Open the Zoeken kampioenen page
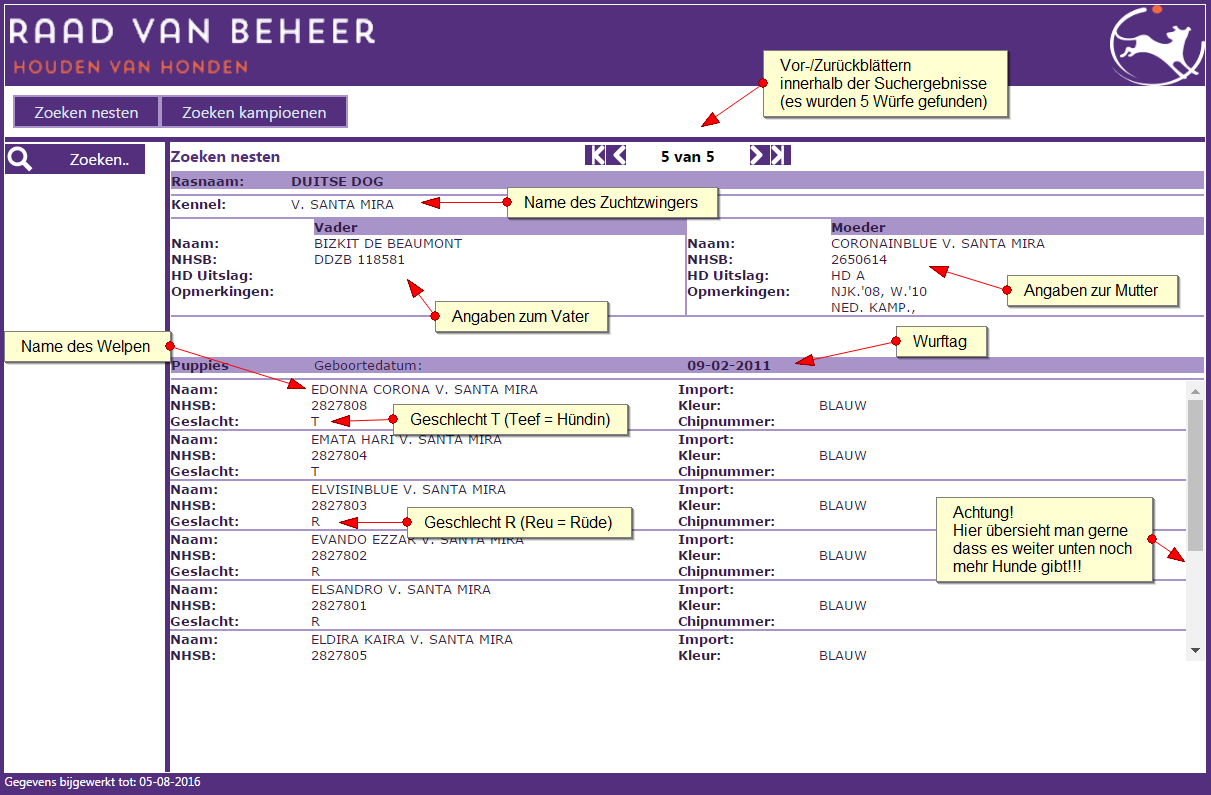The width and height of the screenshot is (1211, 795). 254,112
